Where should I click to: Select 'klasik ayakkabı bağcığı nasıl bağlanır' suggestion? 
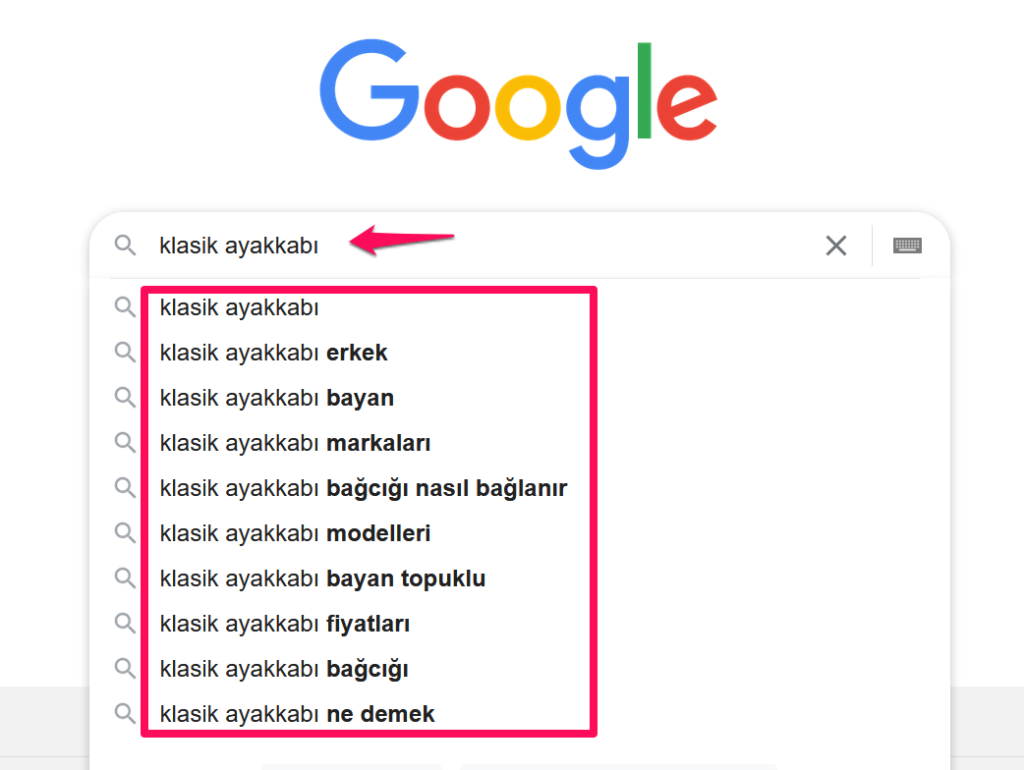363,489
